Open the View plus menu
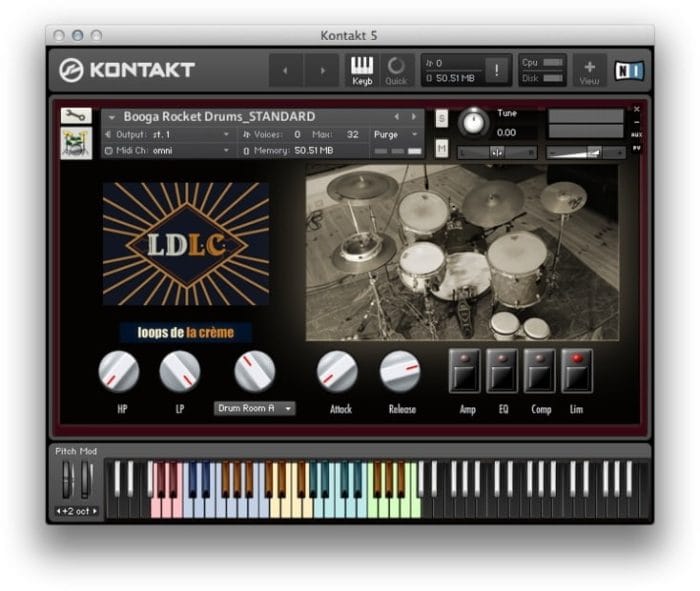This screenshot has height=591, width=700. point(589,71)
